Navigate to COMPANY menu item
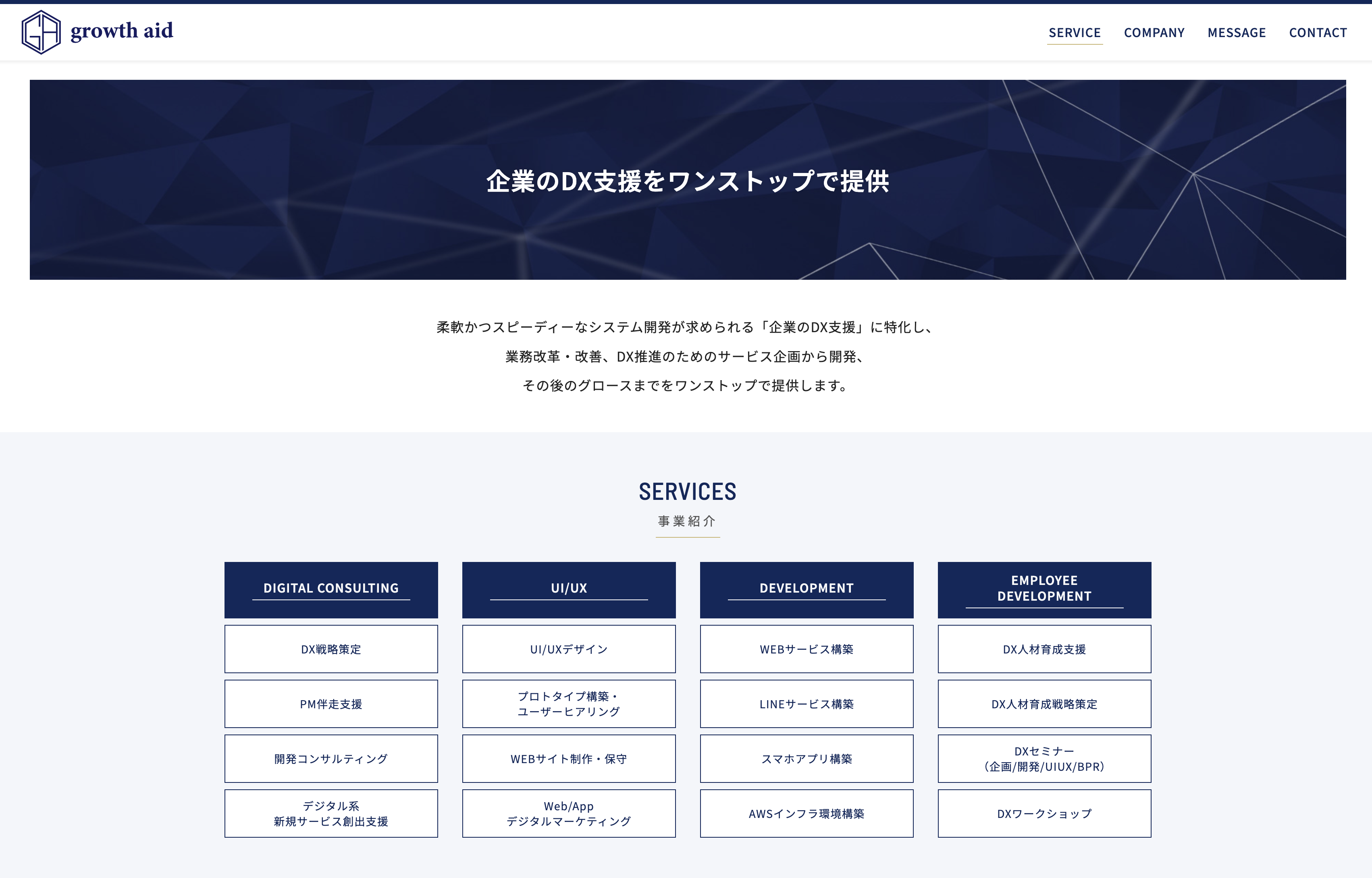 (x=1153, y=31)
